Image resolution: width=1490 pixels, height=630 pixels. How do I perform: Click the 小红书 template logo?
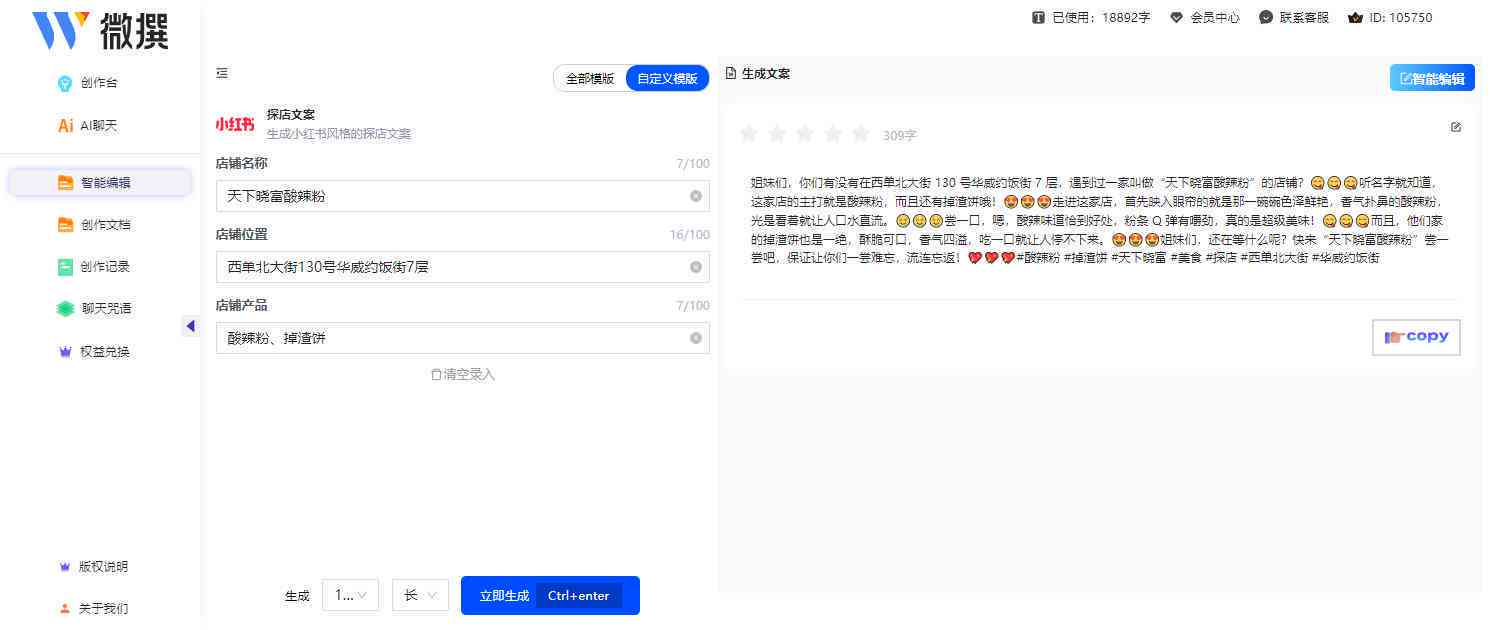(235, 124)
